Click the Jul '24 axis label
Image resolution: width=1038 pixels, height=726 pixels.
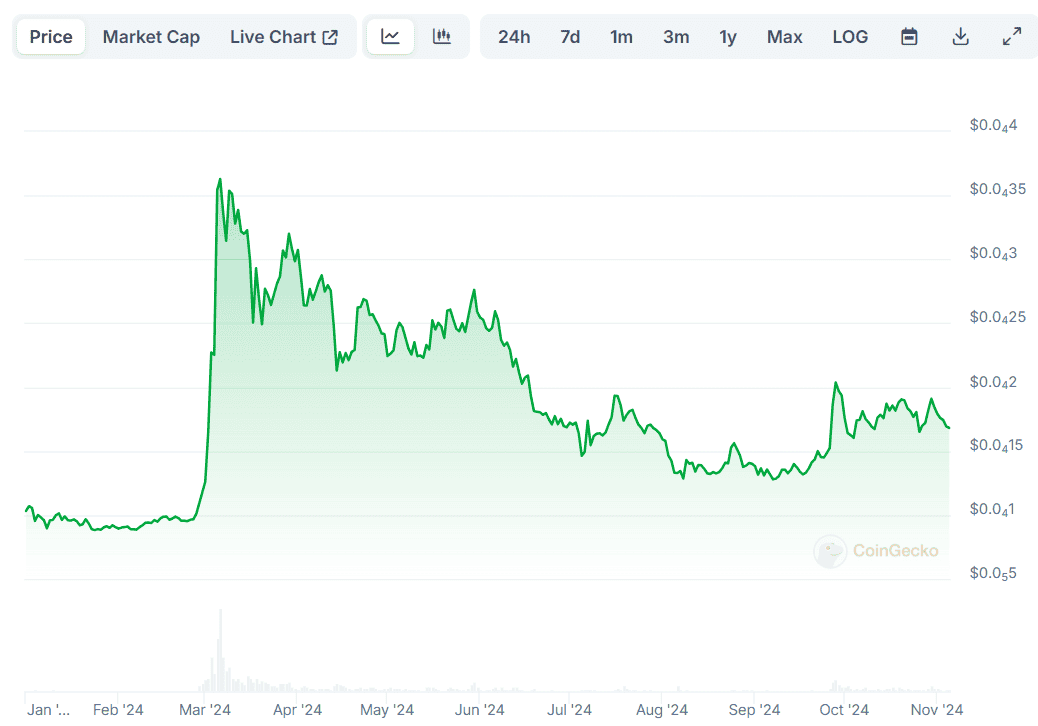tap(569, 709)
